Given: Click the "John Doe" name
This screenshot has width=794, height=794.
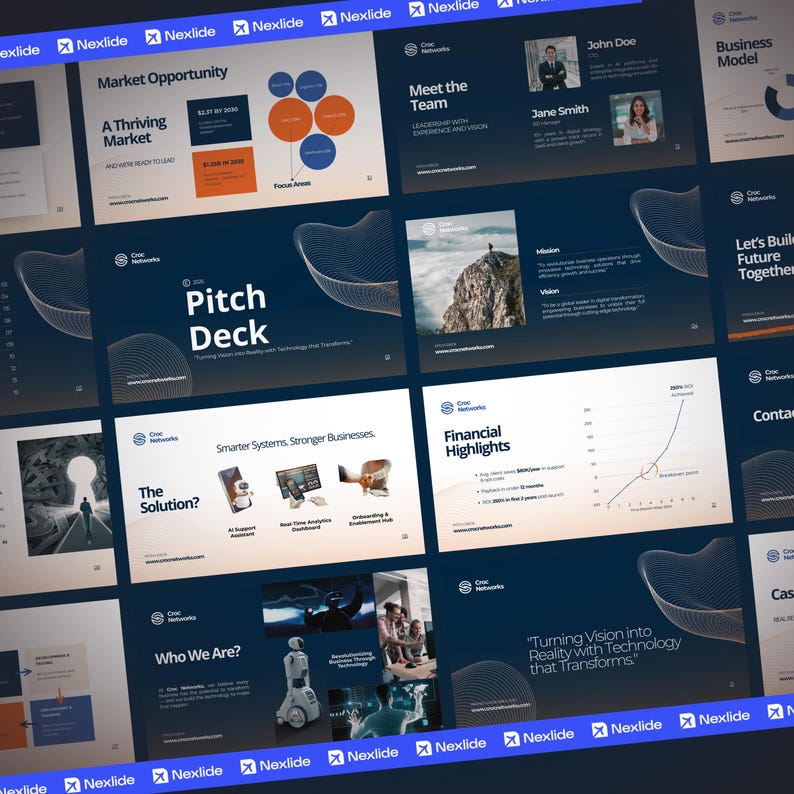Looking at the screenshot, I should pyautogui.click(x=611, y=44).
